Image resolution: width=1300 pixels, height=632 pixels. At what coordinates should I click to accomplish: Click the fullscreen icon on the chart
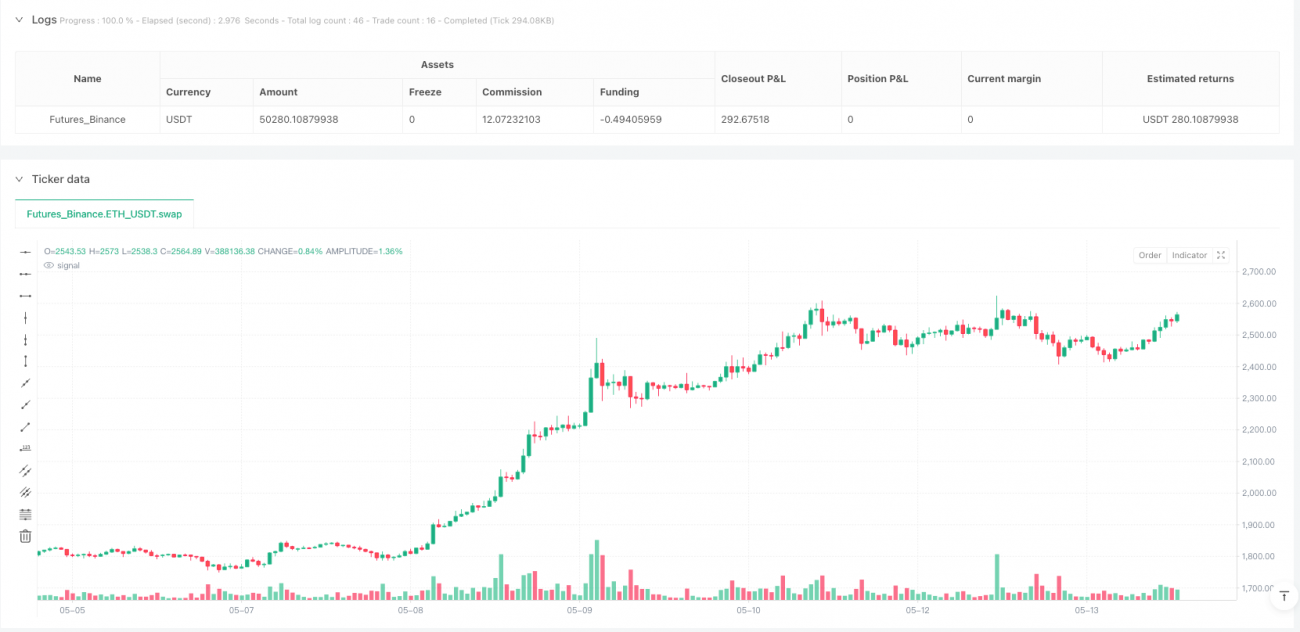point(1221,255)
